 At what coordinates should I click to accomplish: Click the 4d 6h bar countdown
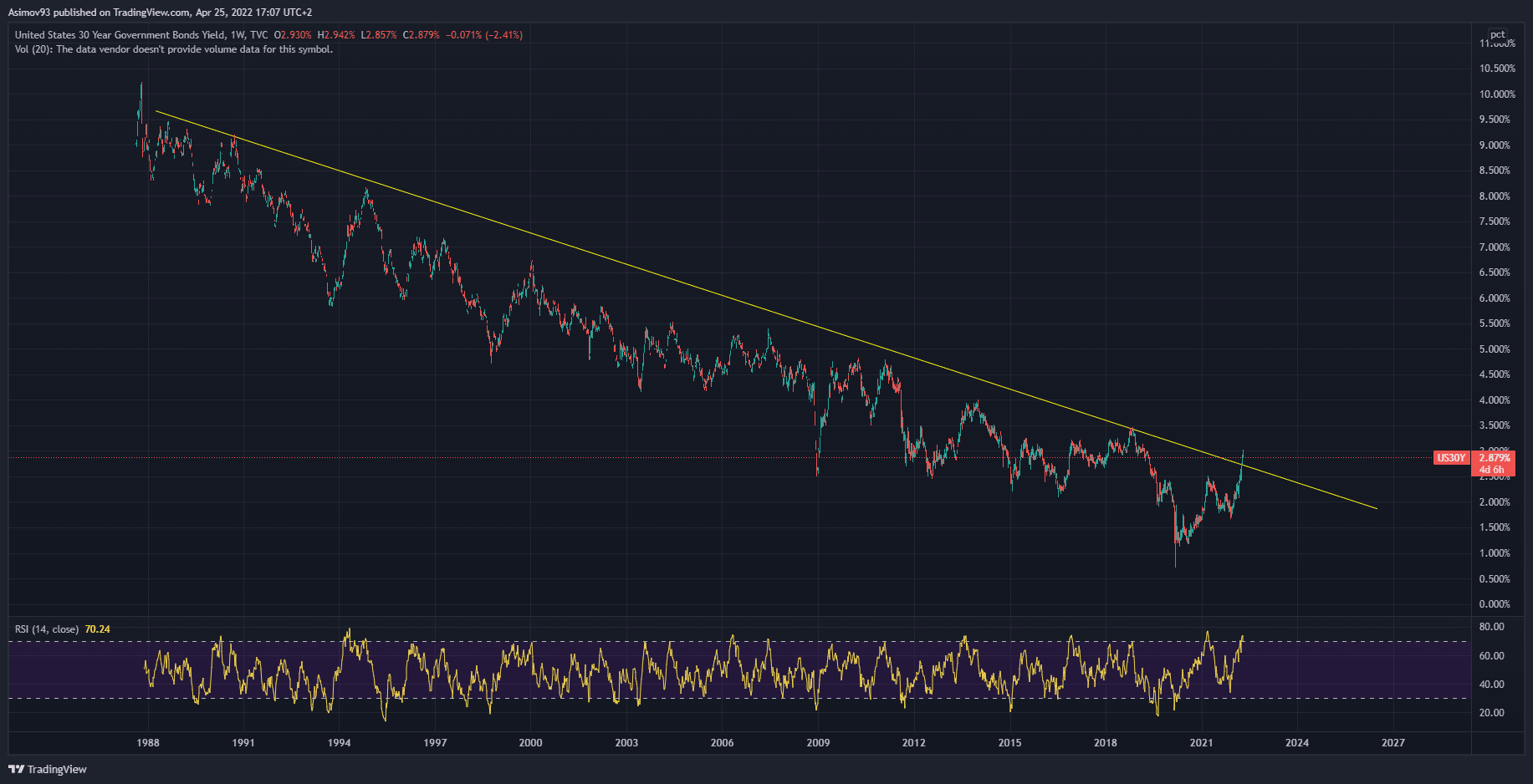(1493, 470)
